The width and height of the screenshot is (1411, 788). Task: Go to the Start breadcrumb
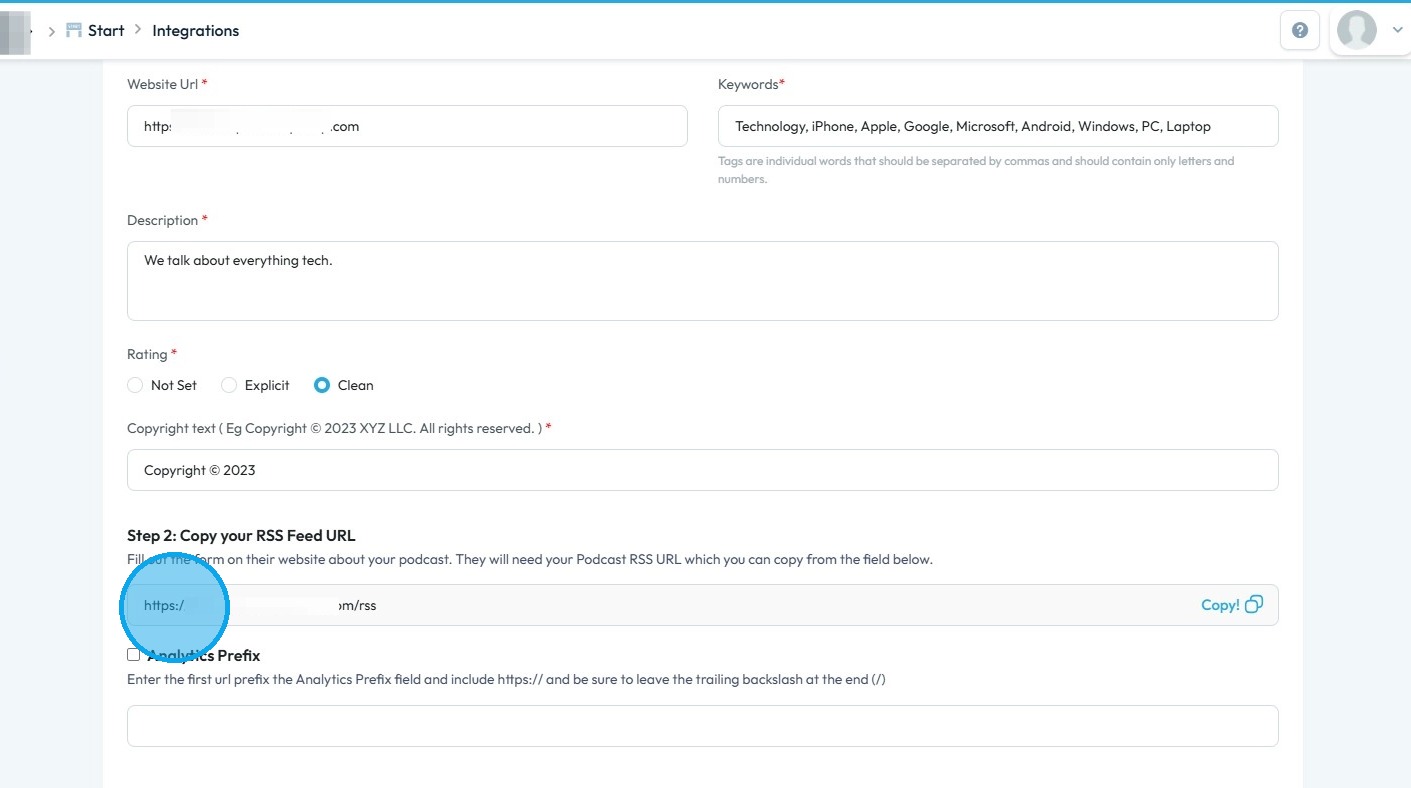106,30
